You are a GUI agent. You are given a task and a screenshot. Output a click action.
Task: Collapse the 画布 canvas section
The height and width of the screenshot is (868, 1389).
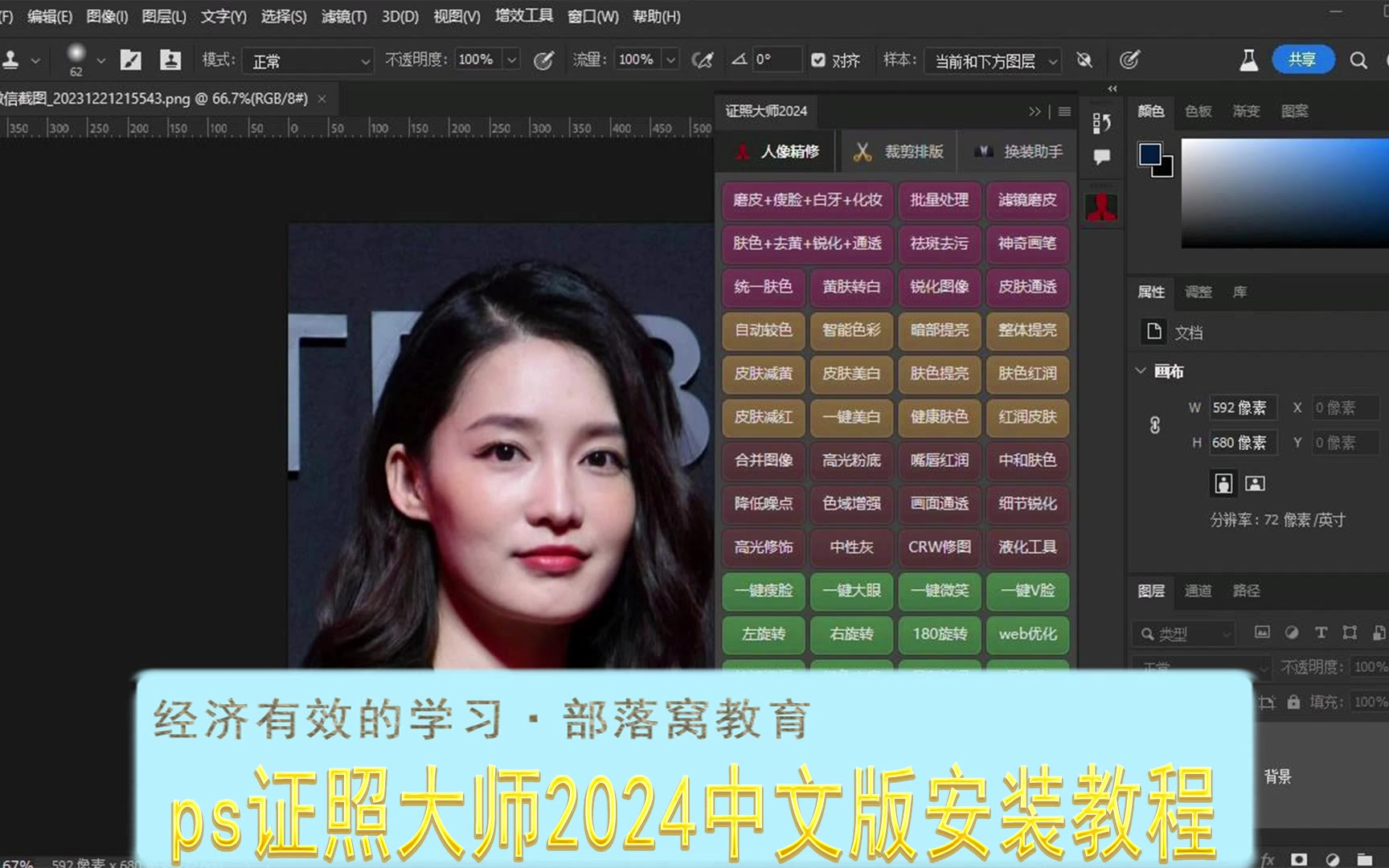tap(1141, 371)
